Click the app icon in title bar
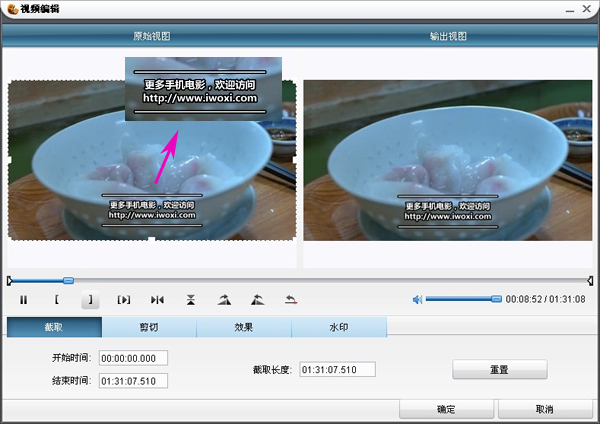 [13, 8]
